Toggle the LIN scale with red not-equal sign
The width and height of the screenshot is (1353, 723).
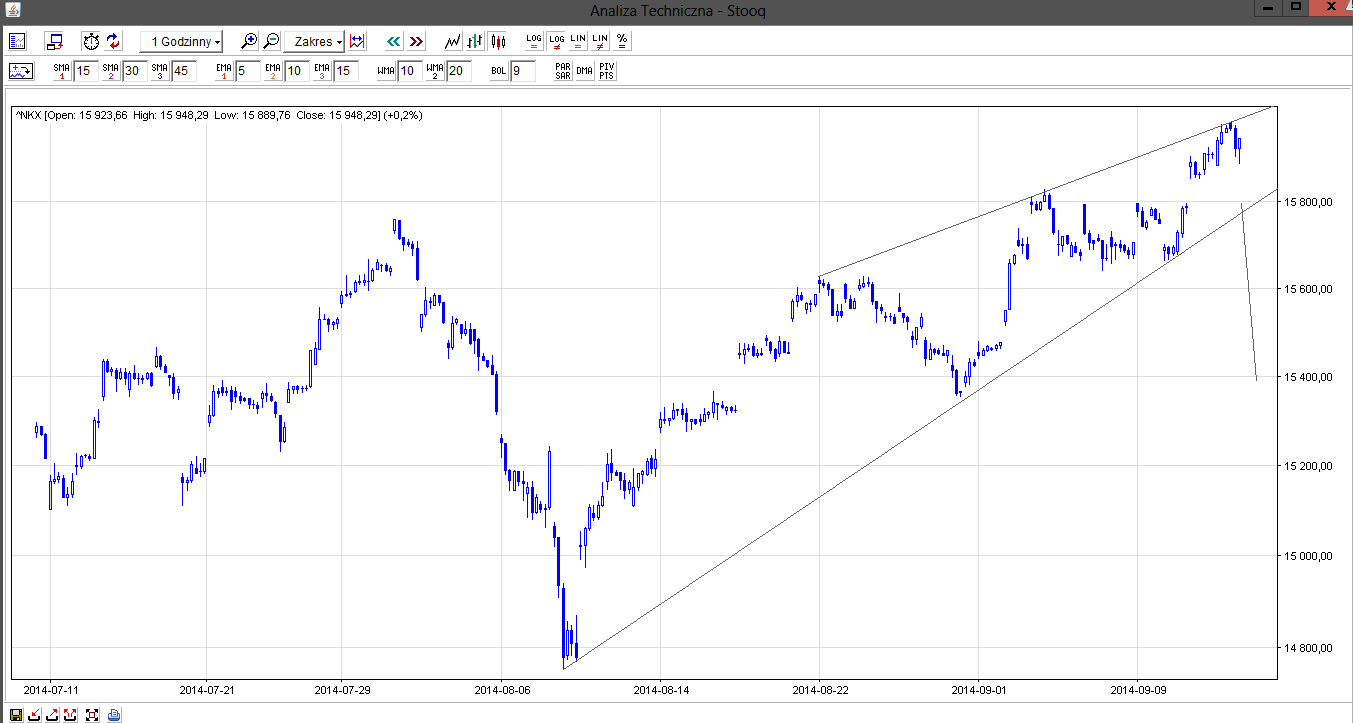600,41
